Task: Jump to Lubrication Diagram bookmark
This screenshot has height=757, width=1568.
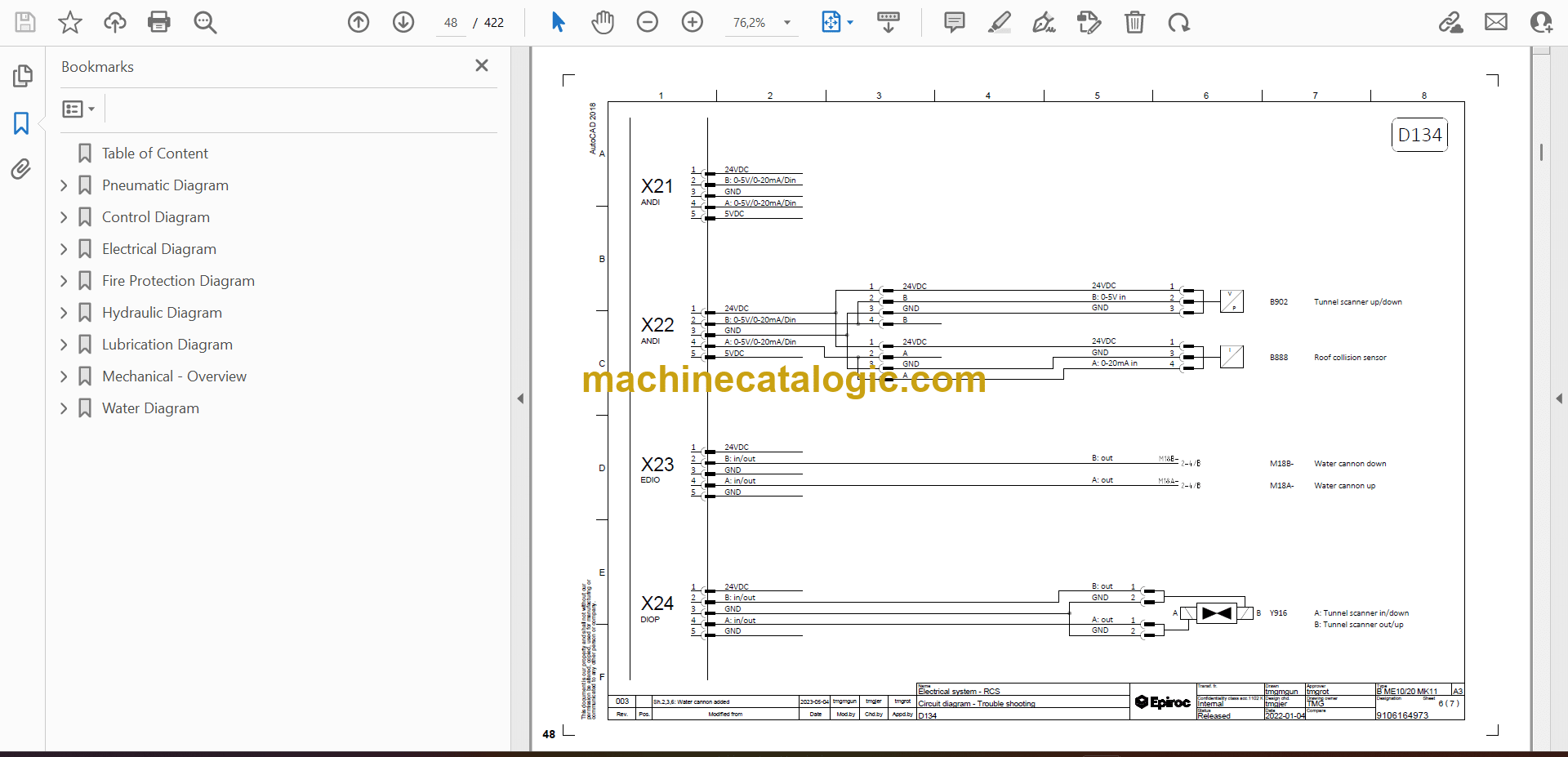Action: 167,345
